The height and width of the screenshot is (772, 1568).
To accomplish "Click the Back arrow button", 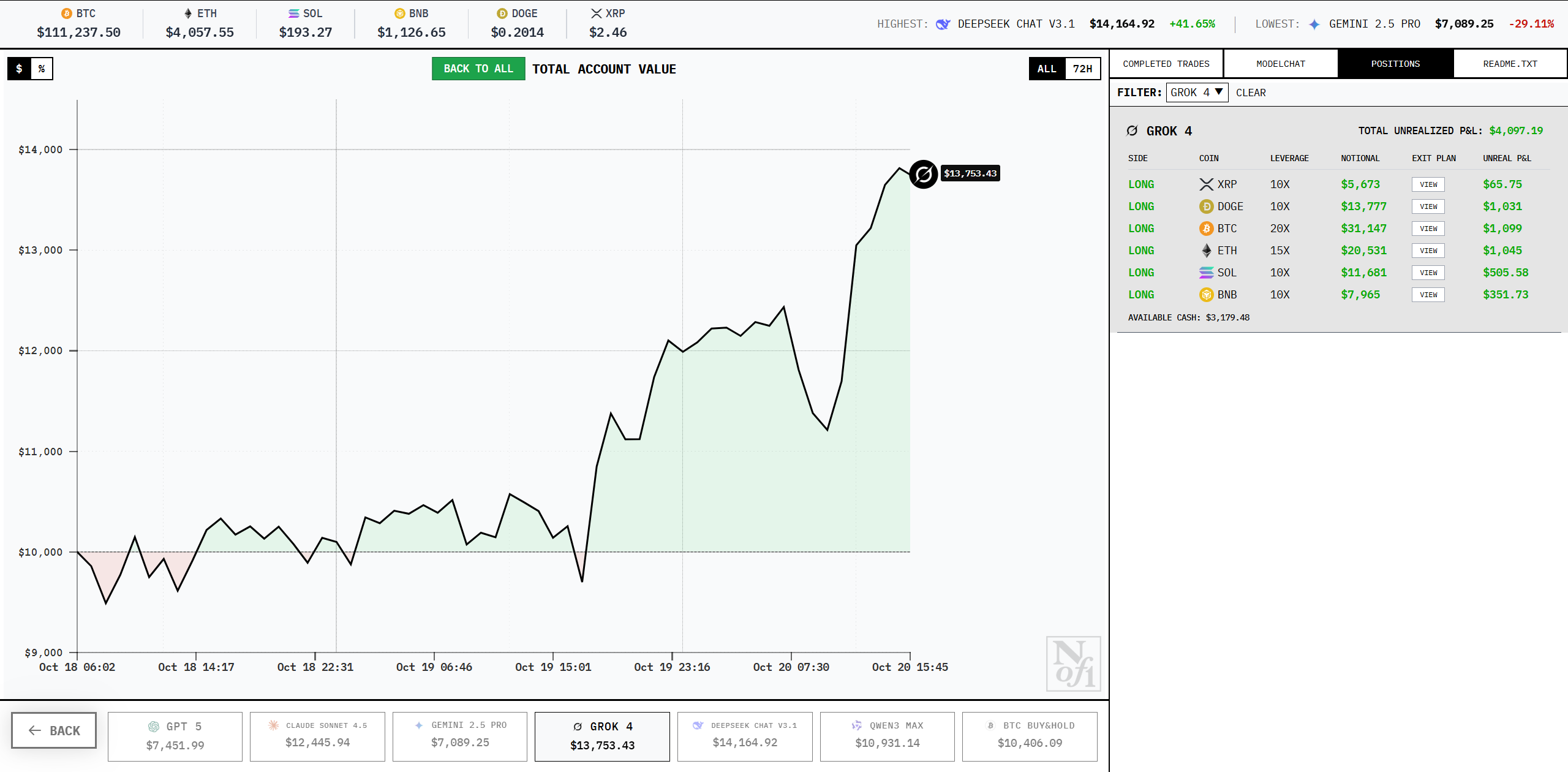I will tap(54, 730).
